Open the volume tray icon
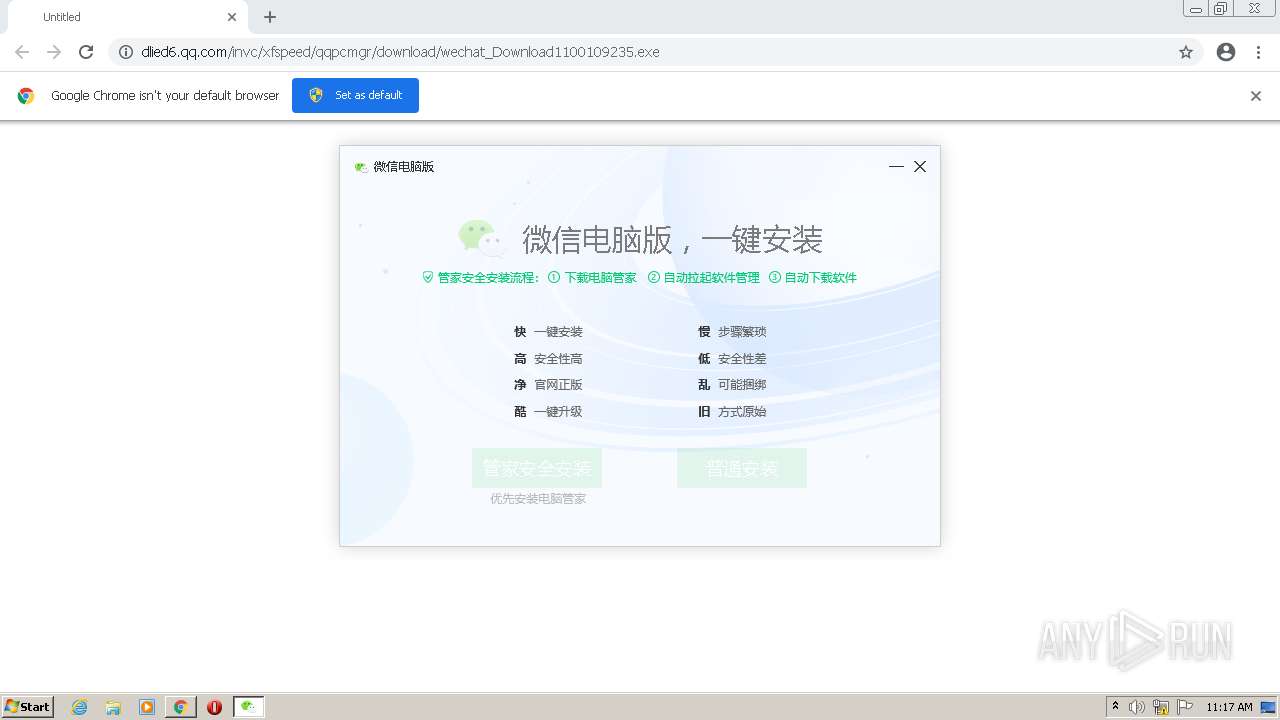1280x720 pixels. tap(1137, 707)
